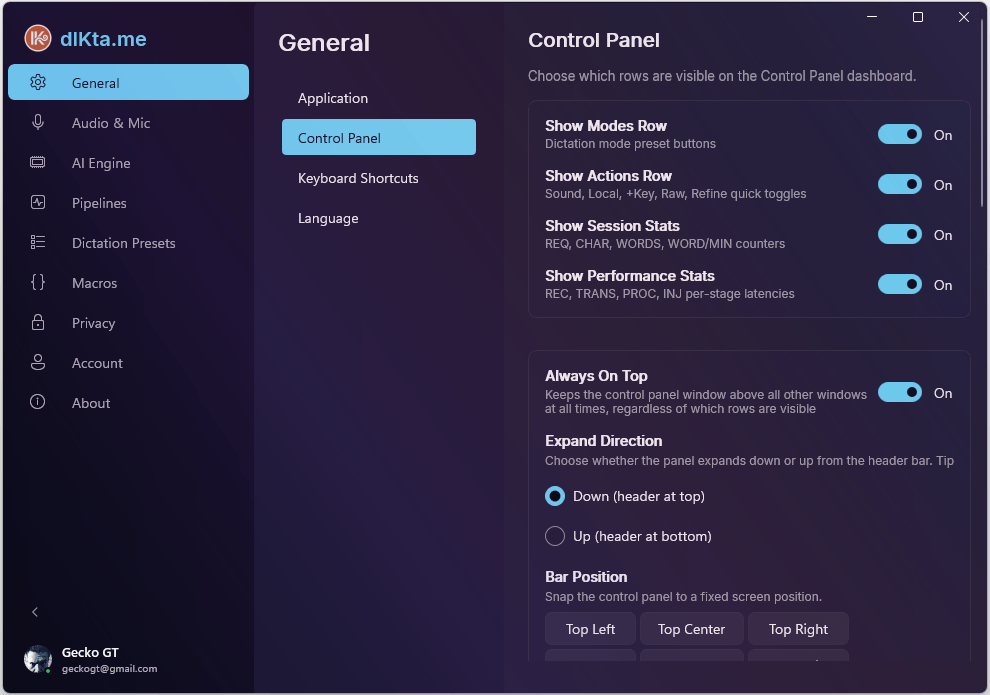
Task: Open the Application settings sub-tab
Action: click(379, 98)
